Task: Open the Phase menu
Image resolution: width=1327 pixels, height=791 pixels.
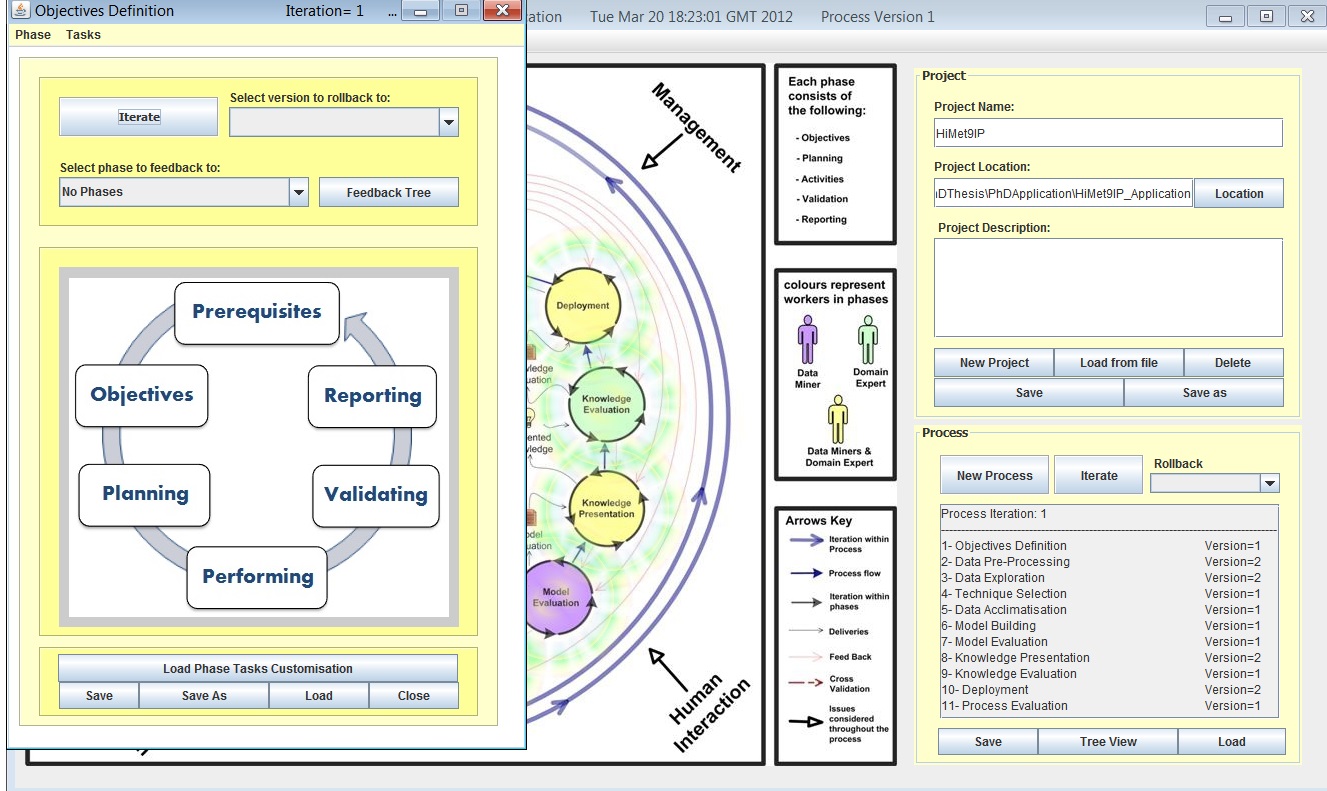Action: (x=33, y=35)
